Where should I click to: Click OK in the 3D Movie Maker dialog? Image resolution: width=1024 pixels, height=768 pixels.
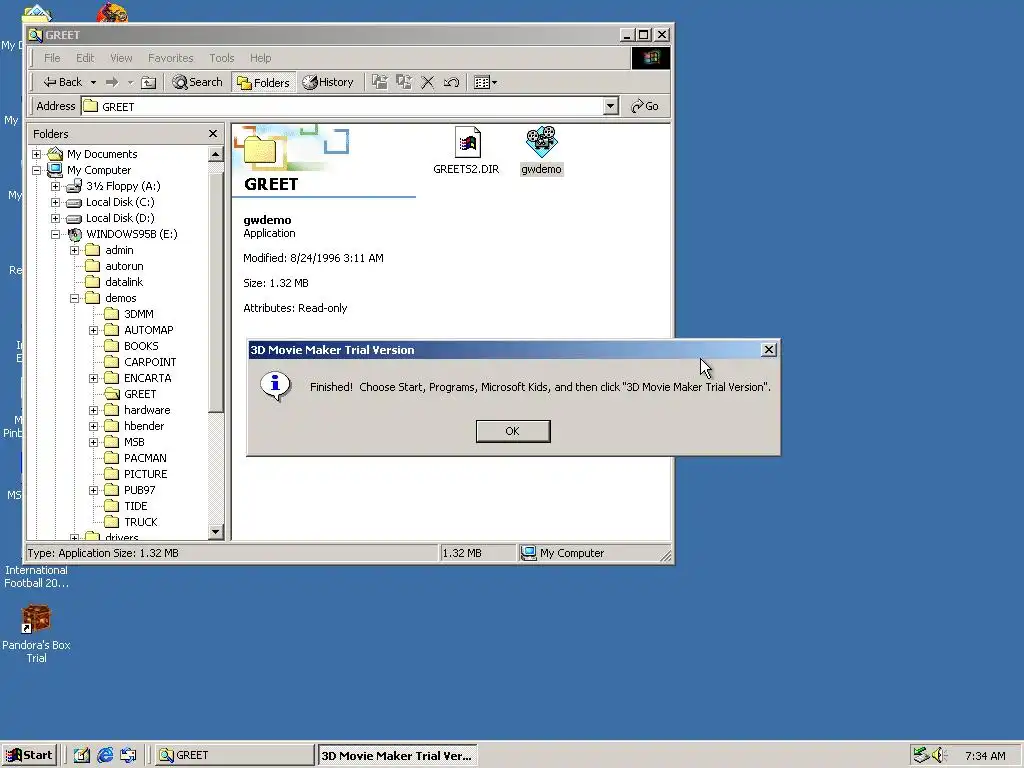click(513, 431)
